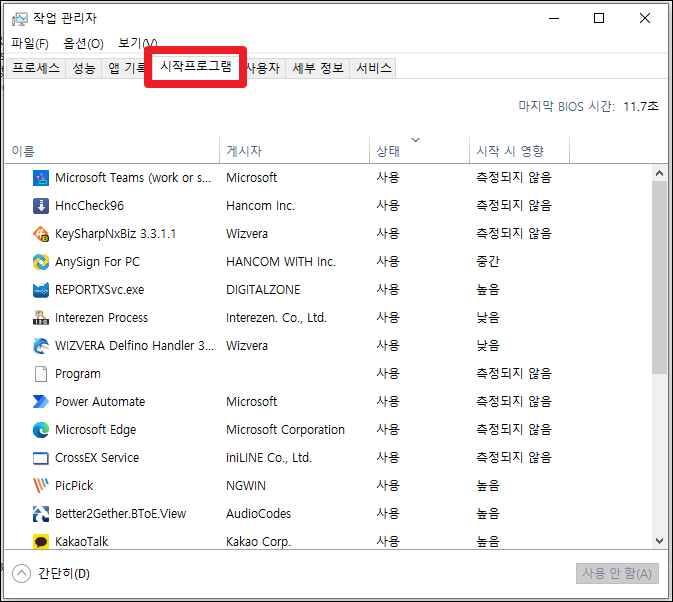Click publisher iniLINE Co., Ltd.
Image resolution: width=673 pixels, height=602 pixels.
click(269, 458)
